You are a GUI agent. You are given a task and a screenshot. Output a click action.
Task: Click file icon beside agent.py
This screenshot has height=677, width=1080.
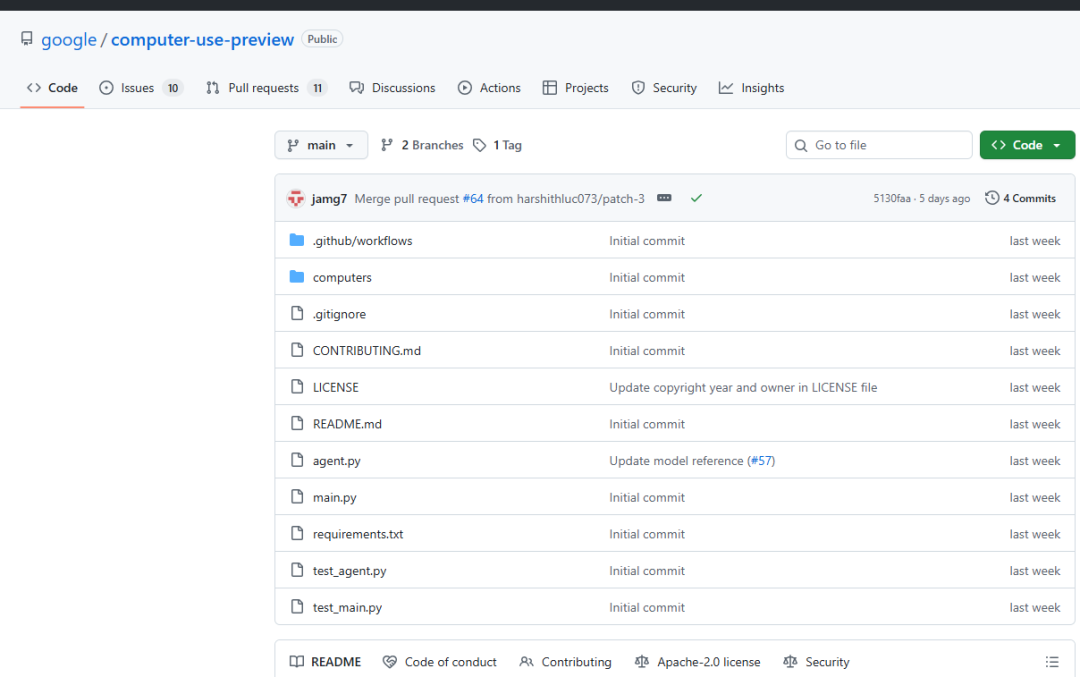(x=297, y=460)
